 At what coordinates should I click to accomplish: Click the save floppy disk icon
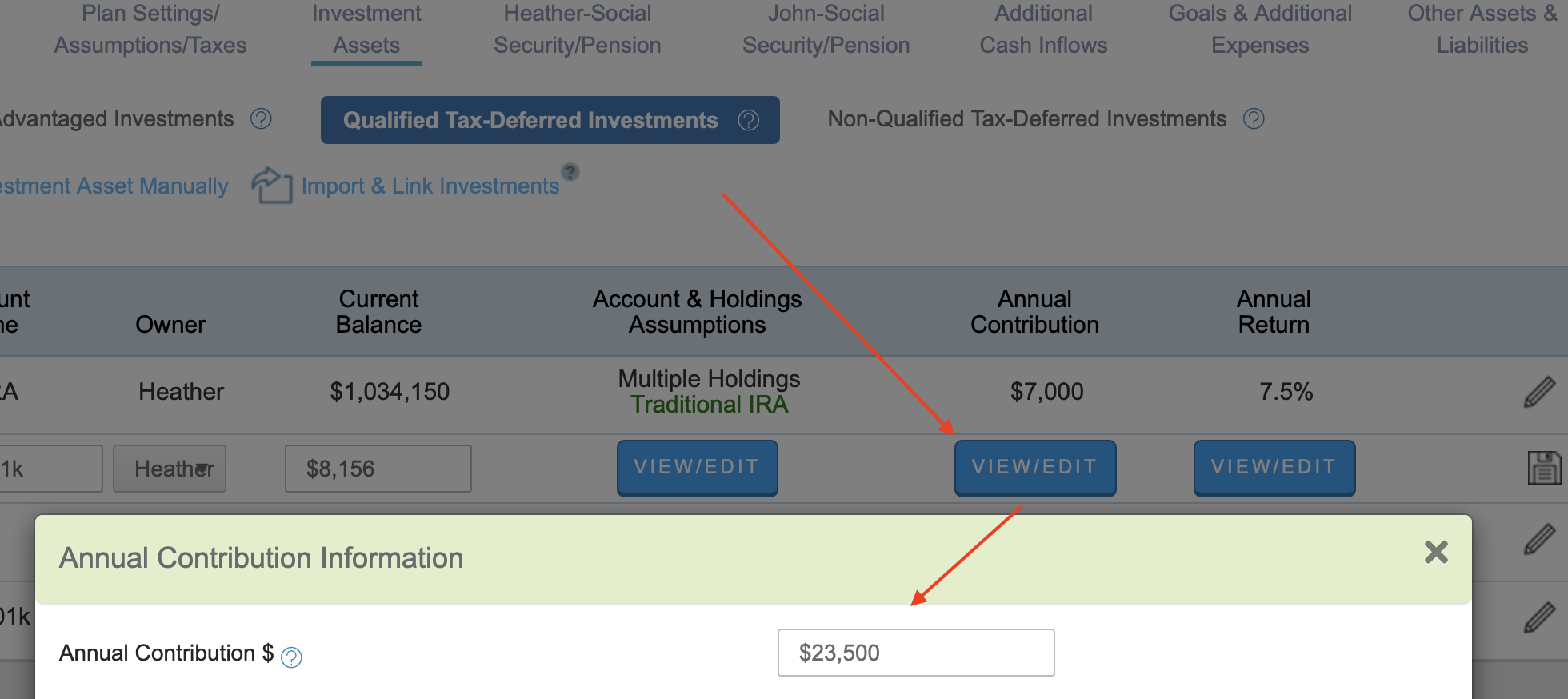(x=1543, y=468)
